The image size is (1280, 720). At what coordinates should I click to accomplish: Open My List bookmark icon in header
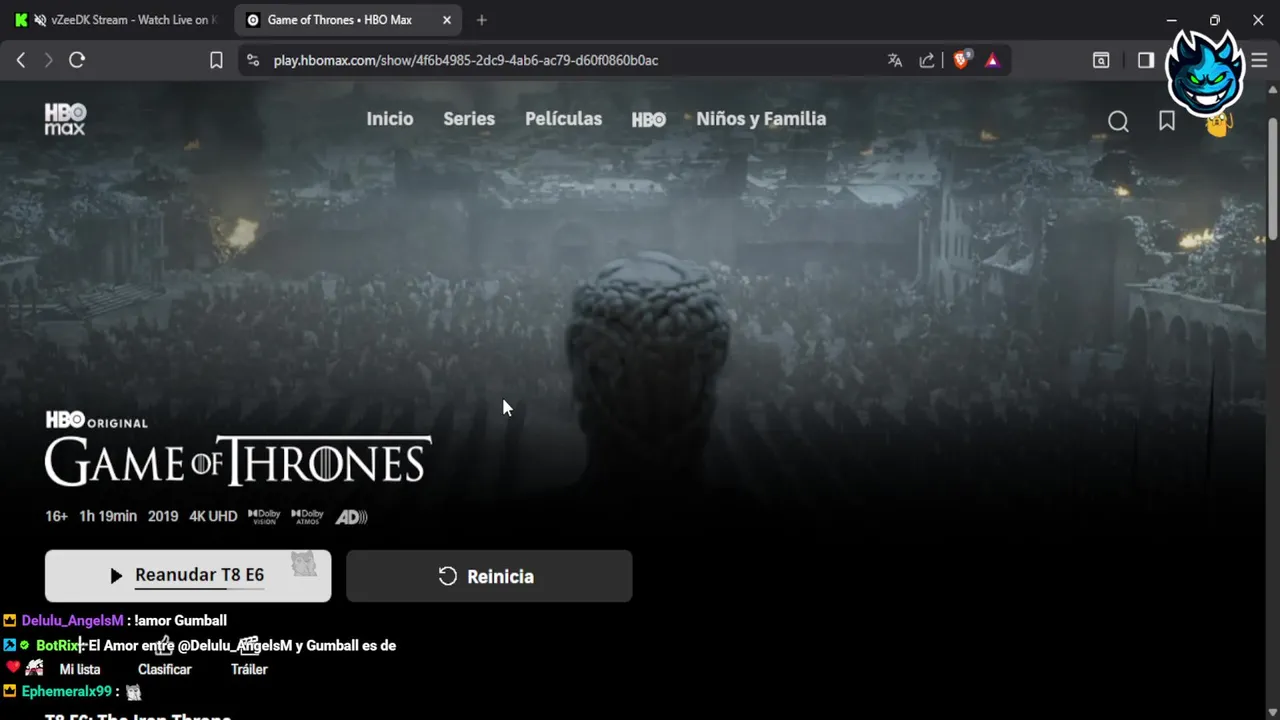pos(1167,121)
